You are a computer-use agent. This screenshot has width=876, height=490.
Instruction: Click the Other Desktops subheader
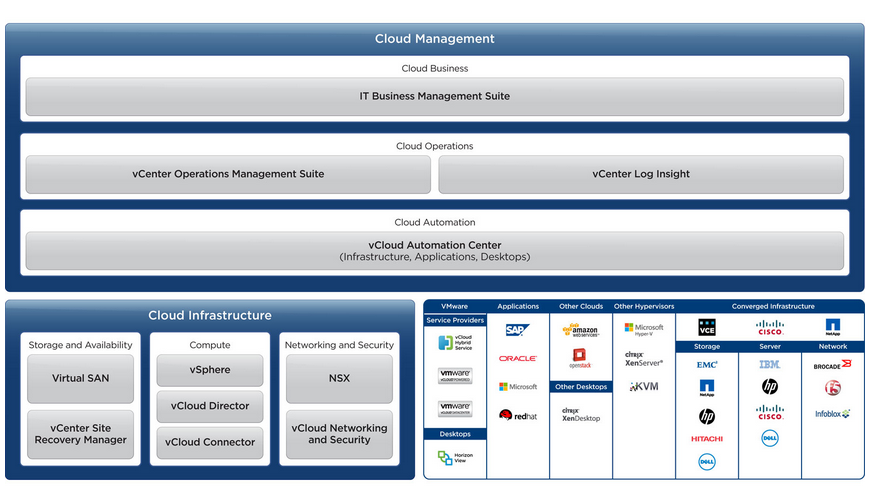tap(581, 387)
